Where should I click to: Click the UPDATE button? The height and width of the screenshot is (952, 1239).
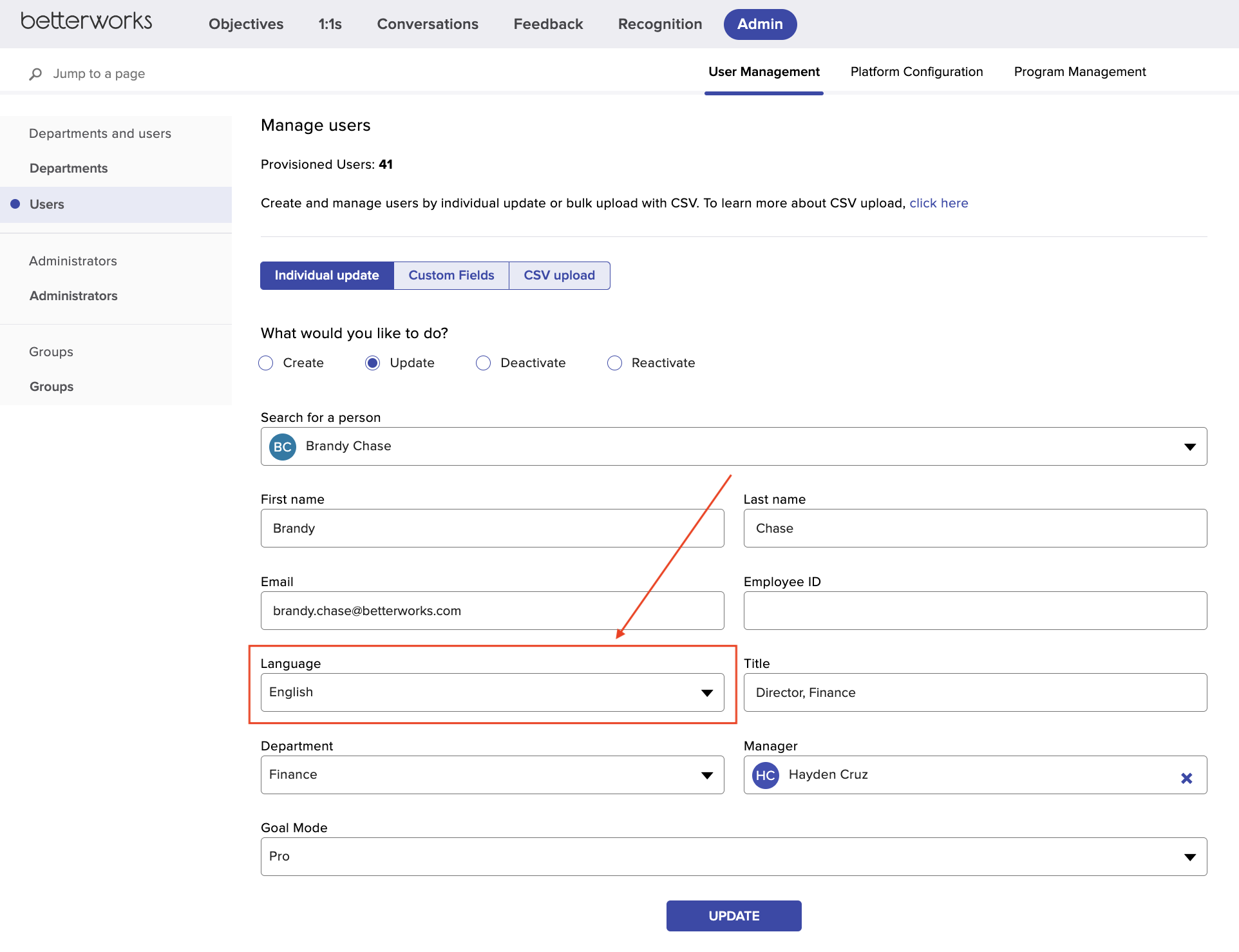coord(733,915)
